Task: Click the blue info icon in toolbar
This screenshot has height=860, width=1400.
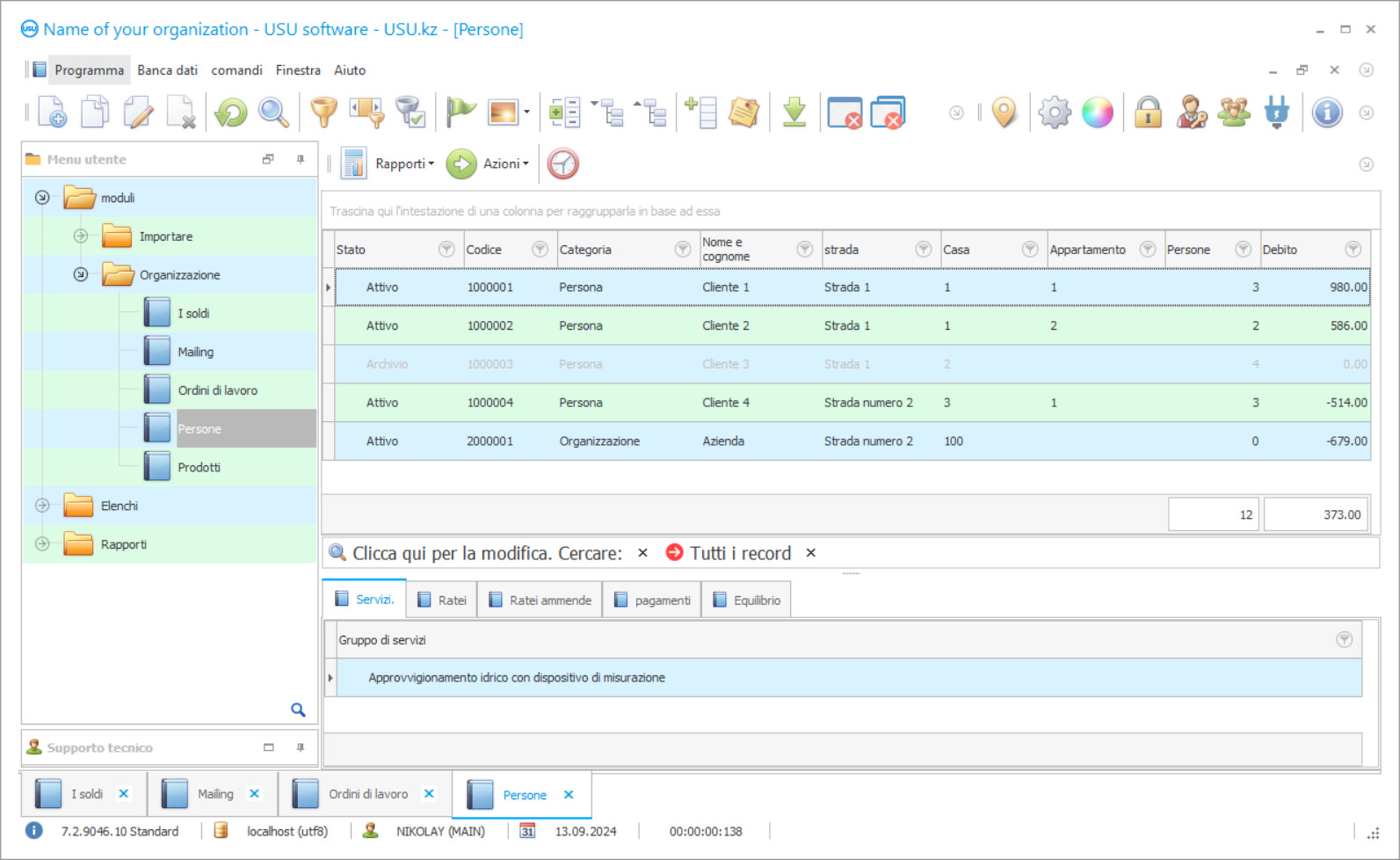Action: pos(1327,113)
